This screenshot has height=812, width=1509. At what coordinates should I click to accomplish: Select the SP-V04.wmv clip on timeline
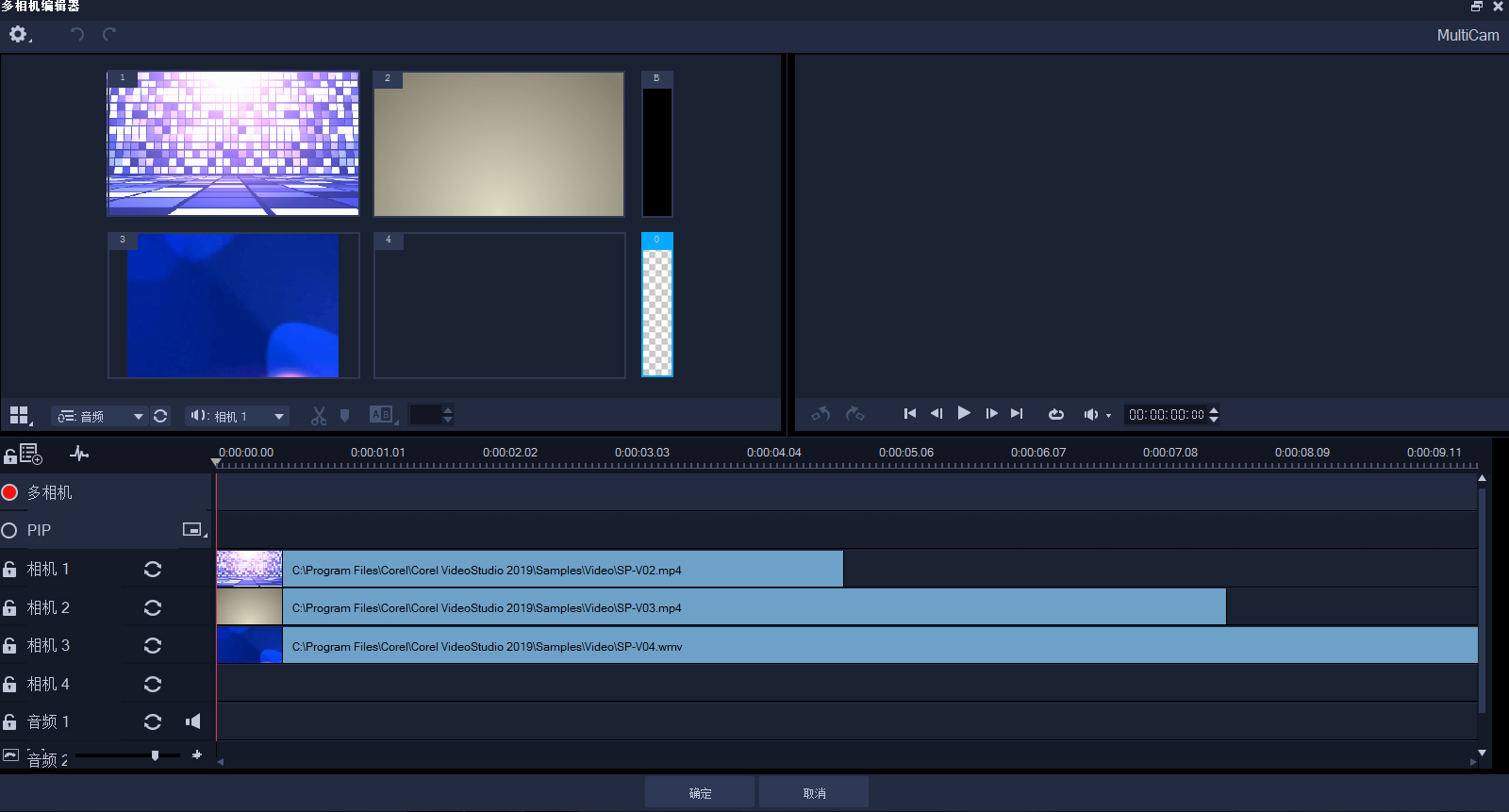[x=847, y=646]
